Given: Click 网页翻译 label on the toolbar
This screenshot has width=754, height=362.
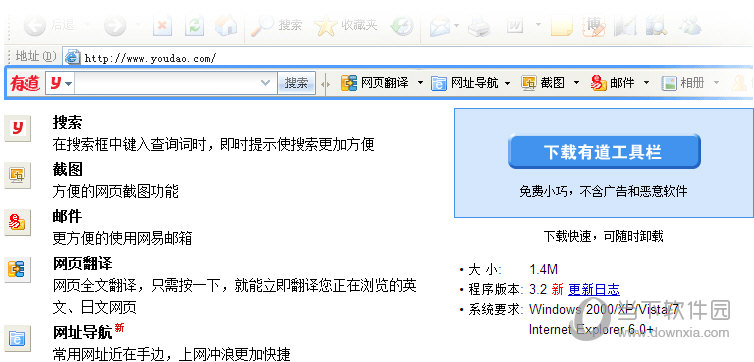Looking at the screenshot, I should click(385, 83).
